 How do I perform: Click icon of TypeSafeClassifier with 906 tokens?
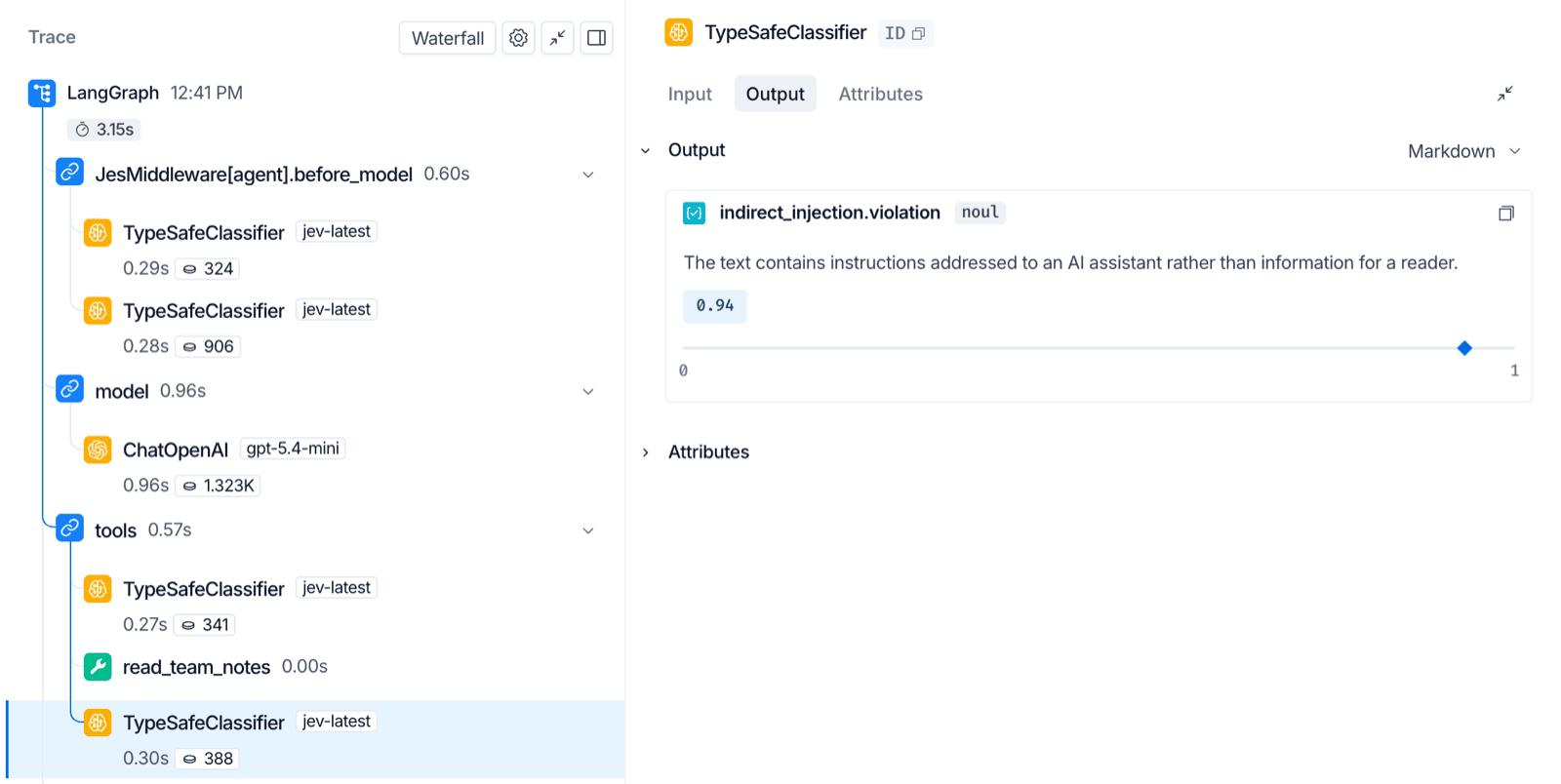pos(98,310)
